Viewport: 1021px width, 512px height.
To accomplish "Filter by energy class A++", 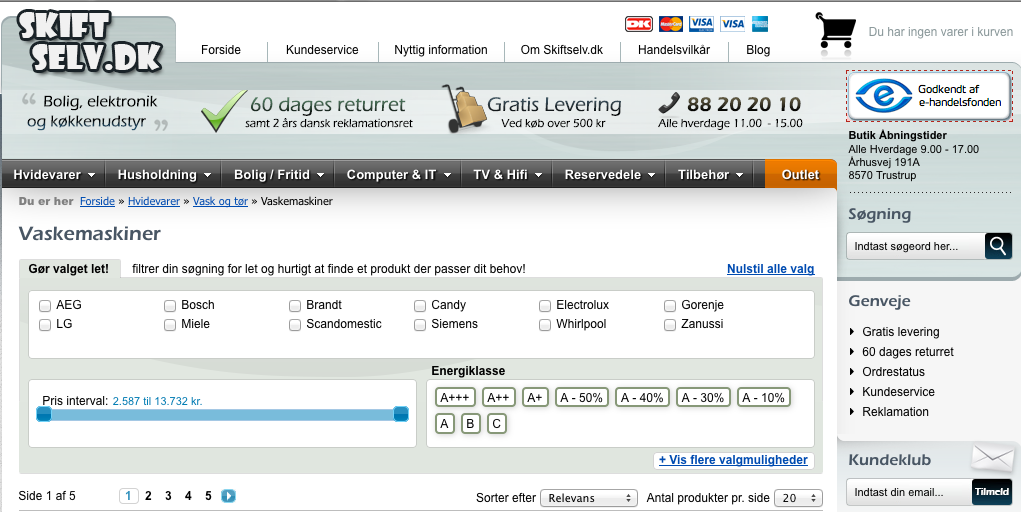I will (499, 397).
